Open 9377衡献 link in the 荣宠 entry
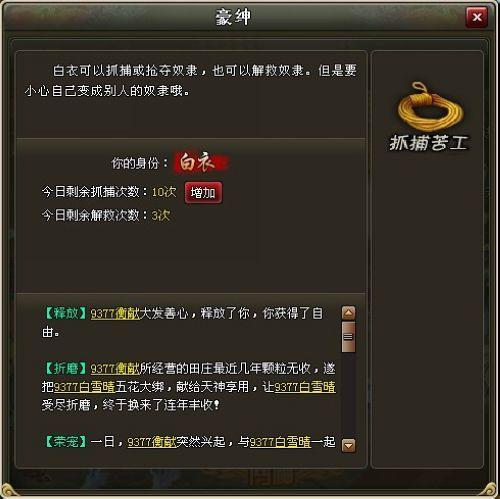Screen dimensions: 500x499 pos(152,442)
